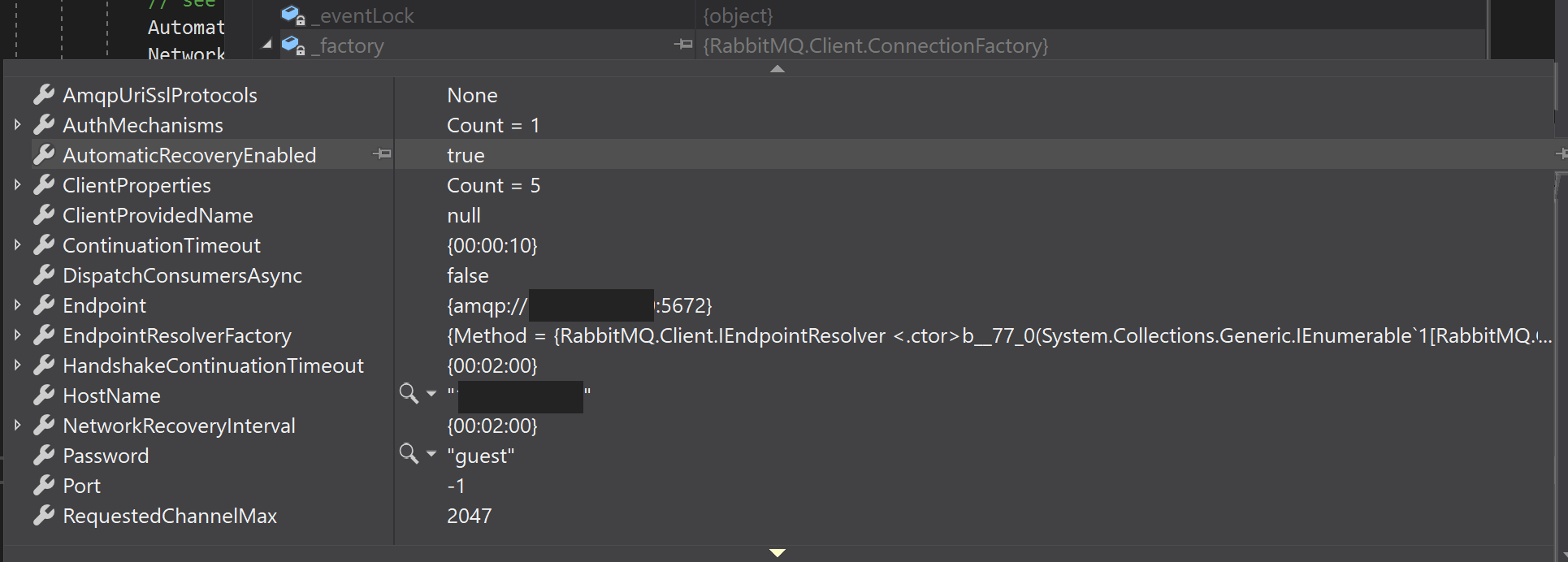
Task: Select the Port property name
Action: [x=81, y=486]
